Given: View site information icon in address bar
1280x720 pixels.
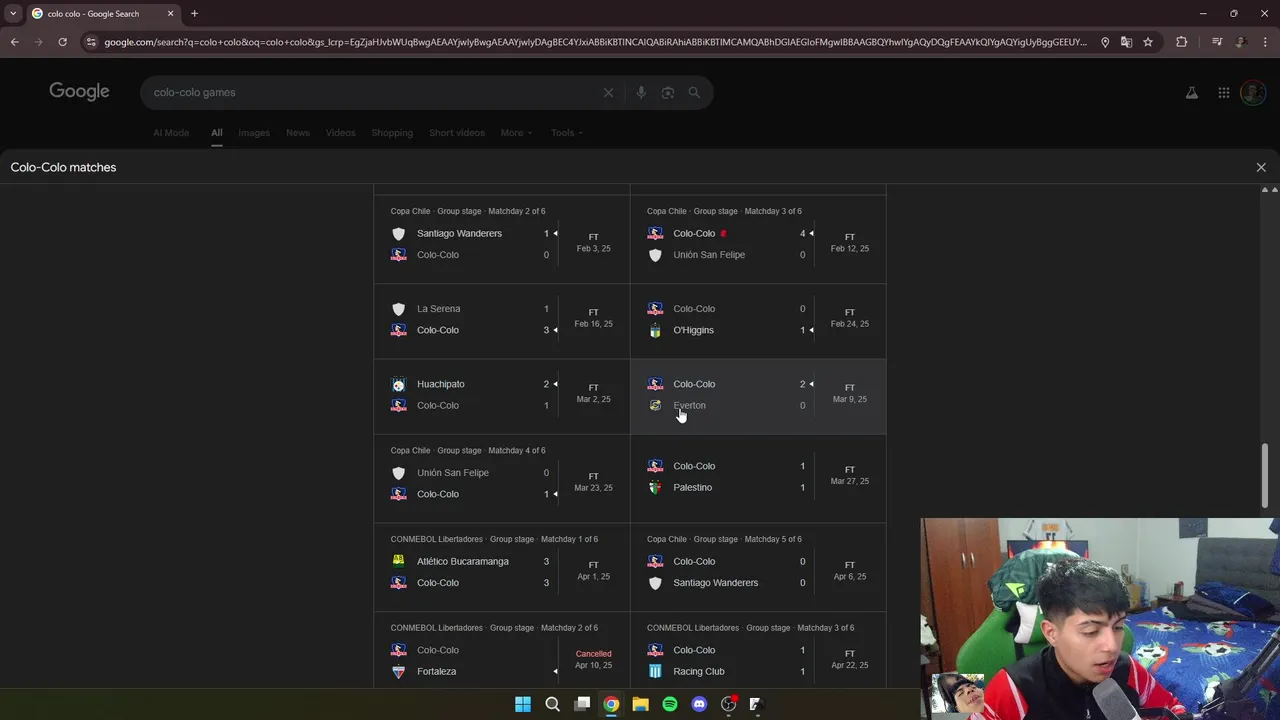Looking at the screenshot, I should pos(92,42).
